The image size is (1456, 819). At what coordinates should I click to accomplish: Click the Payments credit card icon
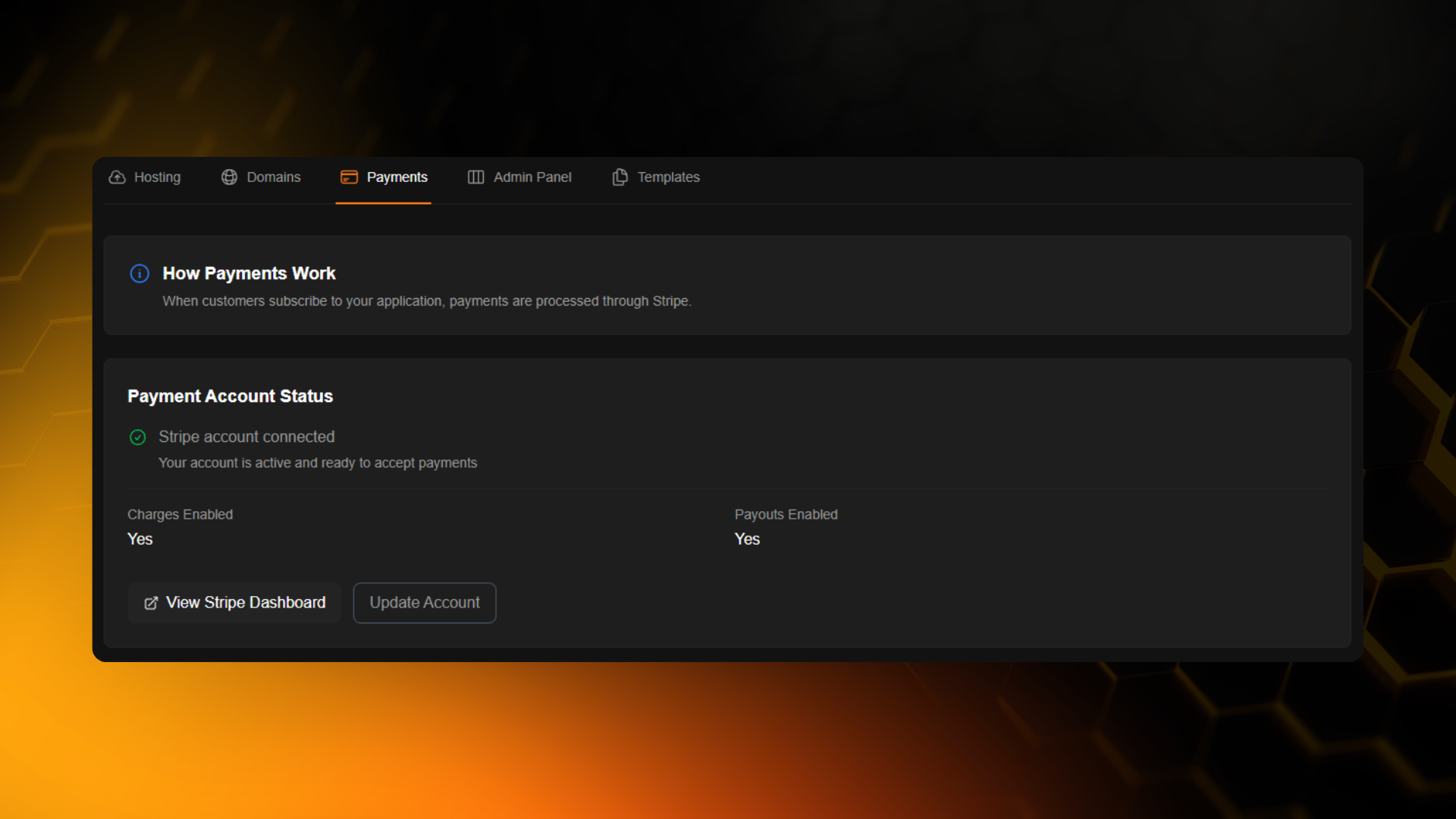[x=349, y=177]
